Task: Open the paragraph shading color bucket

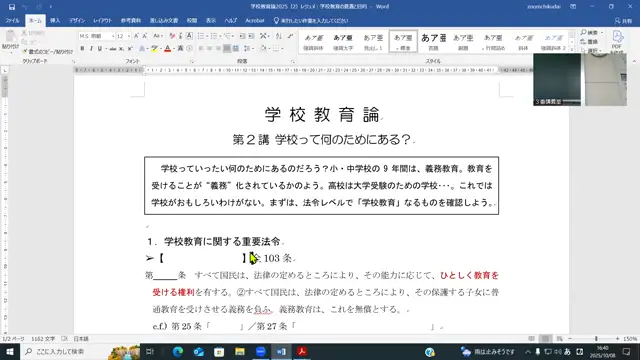Action: [x=263, y=49]
